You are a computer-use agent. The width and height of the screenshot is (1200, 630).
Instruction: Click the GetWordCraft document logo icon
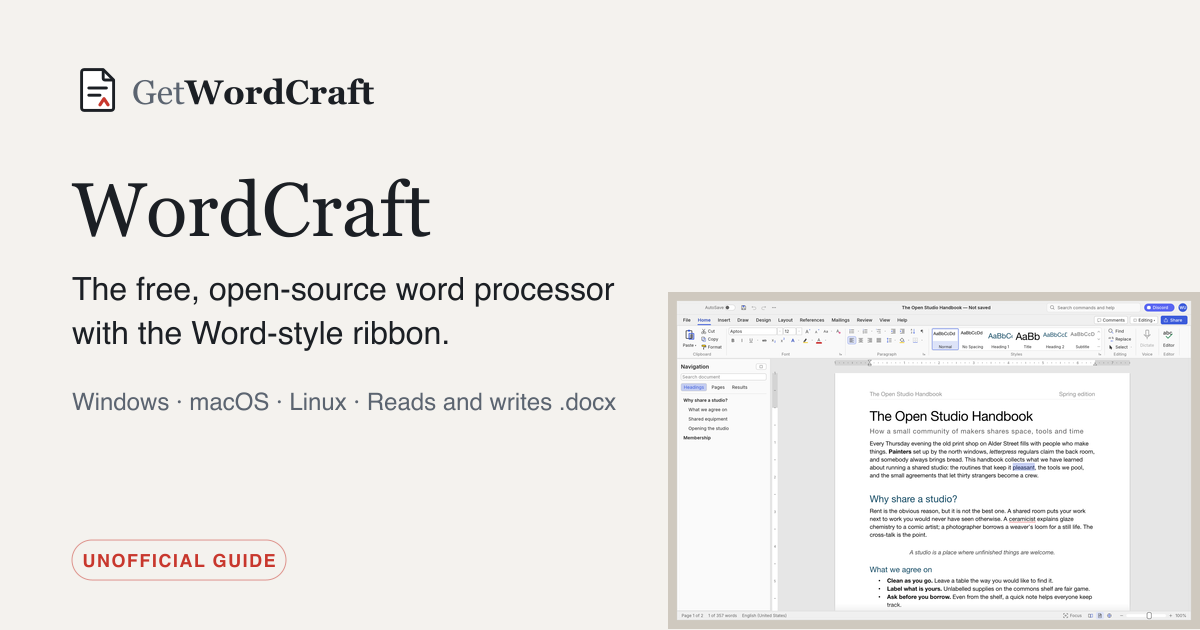click(x=98, y=90)
